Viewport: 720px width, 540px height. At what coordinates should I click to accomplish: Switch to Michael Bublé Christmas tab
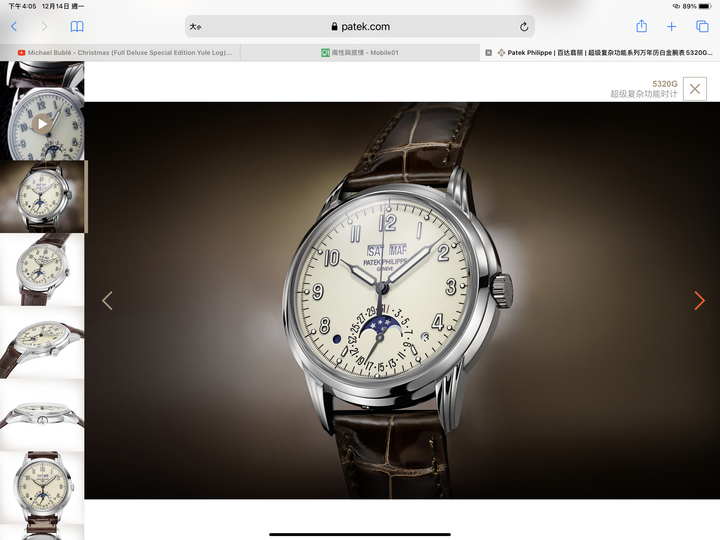coord(120,52)
